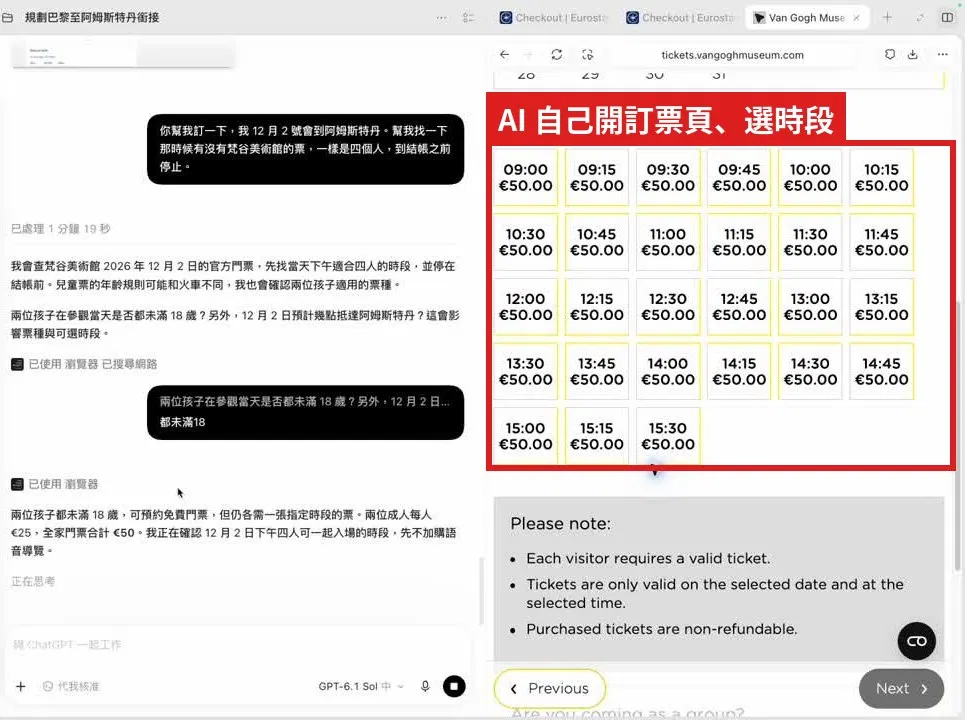The height and width of the screenshot is (725, 965).
Task: Open the browser downloads icon
Action: pyautogui.click(x=913, y=55)
